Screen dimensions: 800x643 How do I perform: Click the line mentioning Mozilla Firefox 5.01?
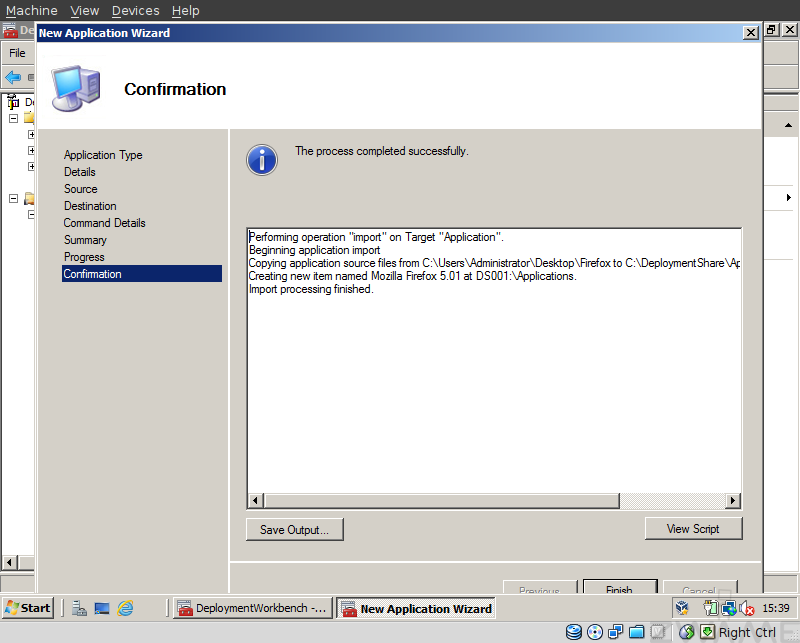(412, 276)
